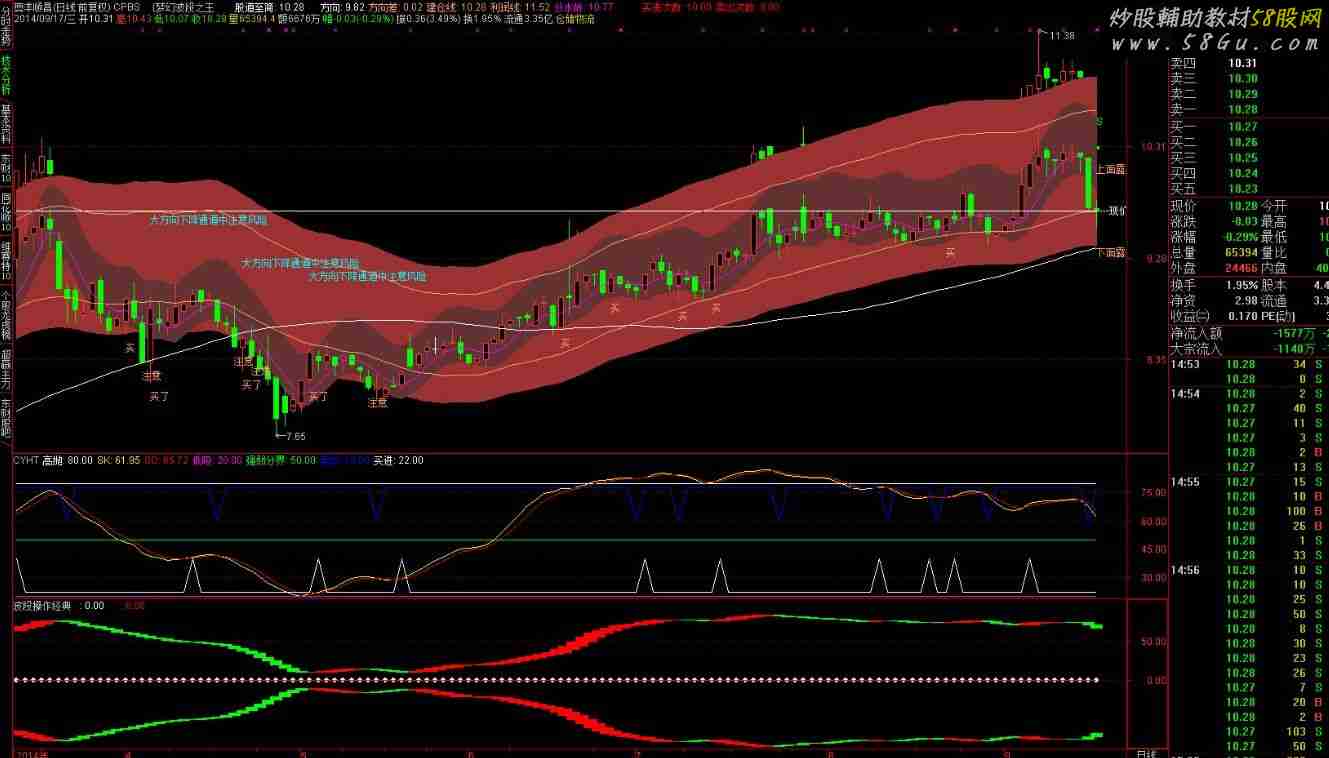Select the 卖一 order row at 10.28
Screen dimensions: 1329x758
tap(1249, 110)
